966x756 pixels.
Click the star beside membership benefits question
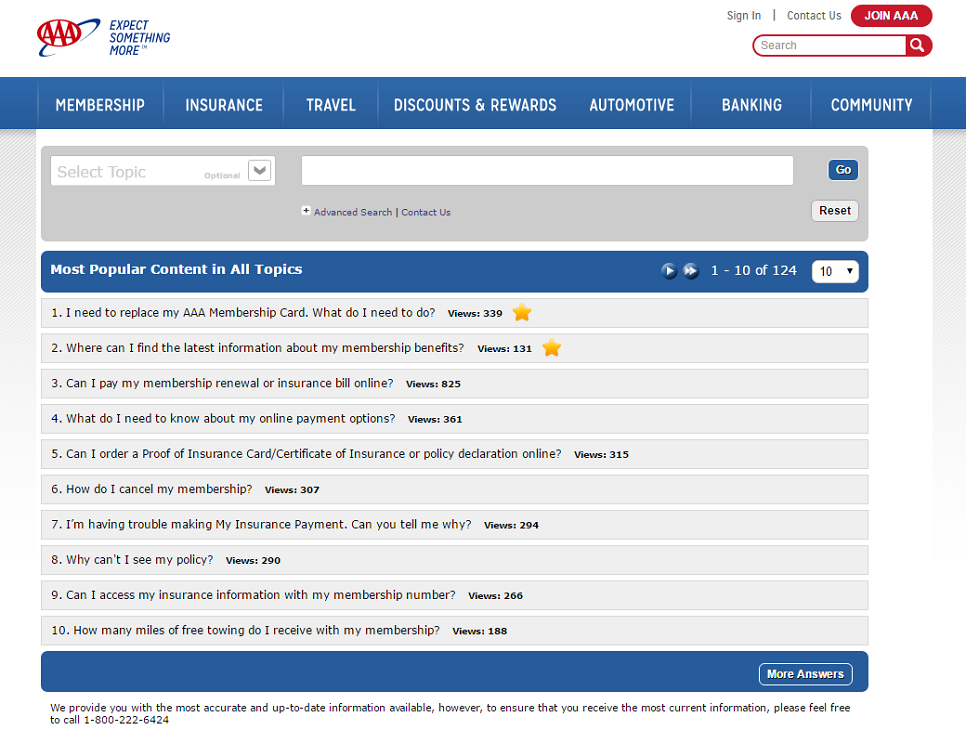coord(551,348)
